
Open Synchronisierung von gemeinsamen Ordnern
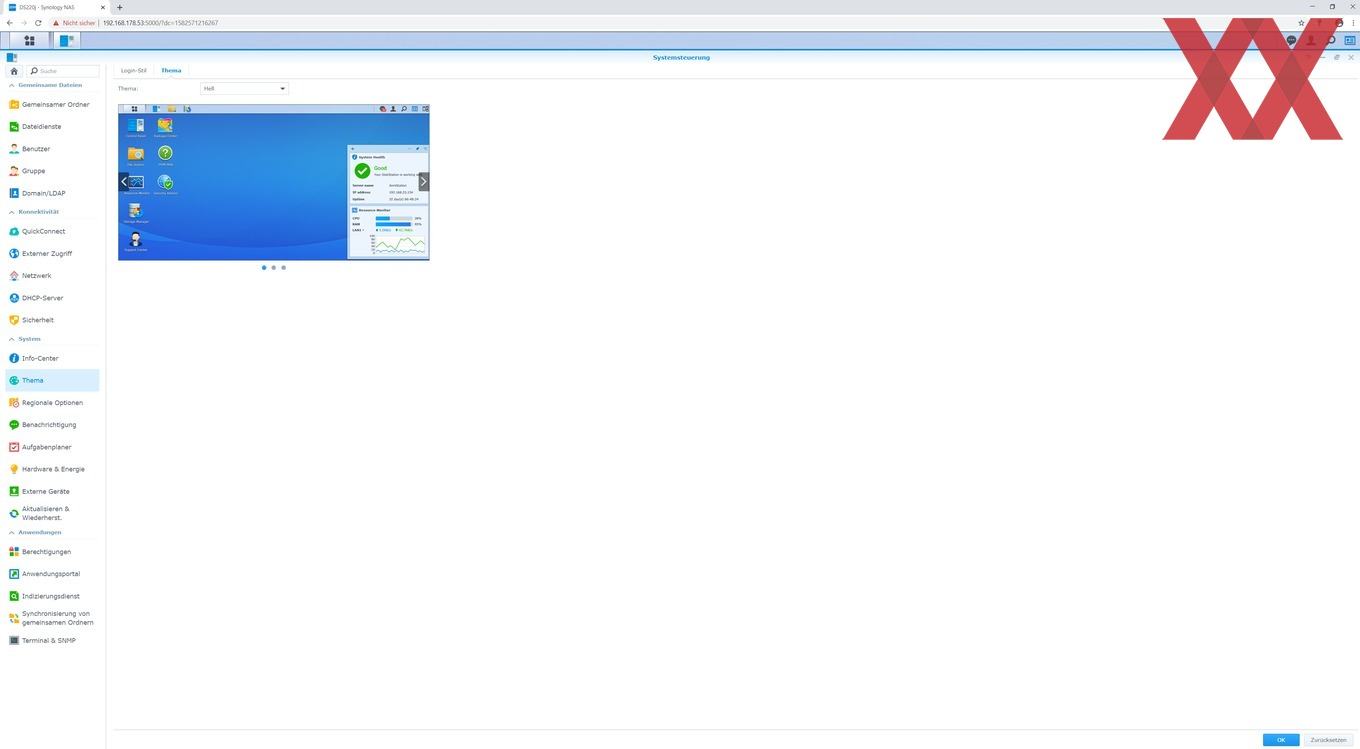[x=52, y=618]
